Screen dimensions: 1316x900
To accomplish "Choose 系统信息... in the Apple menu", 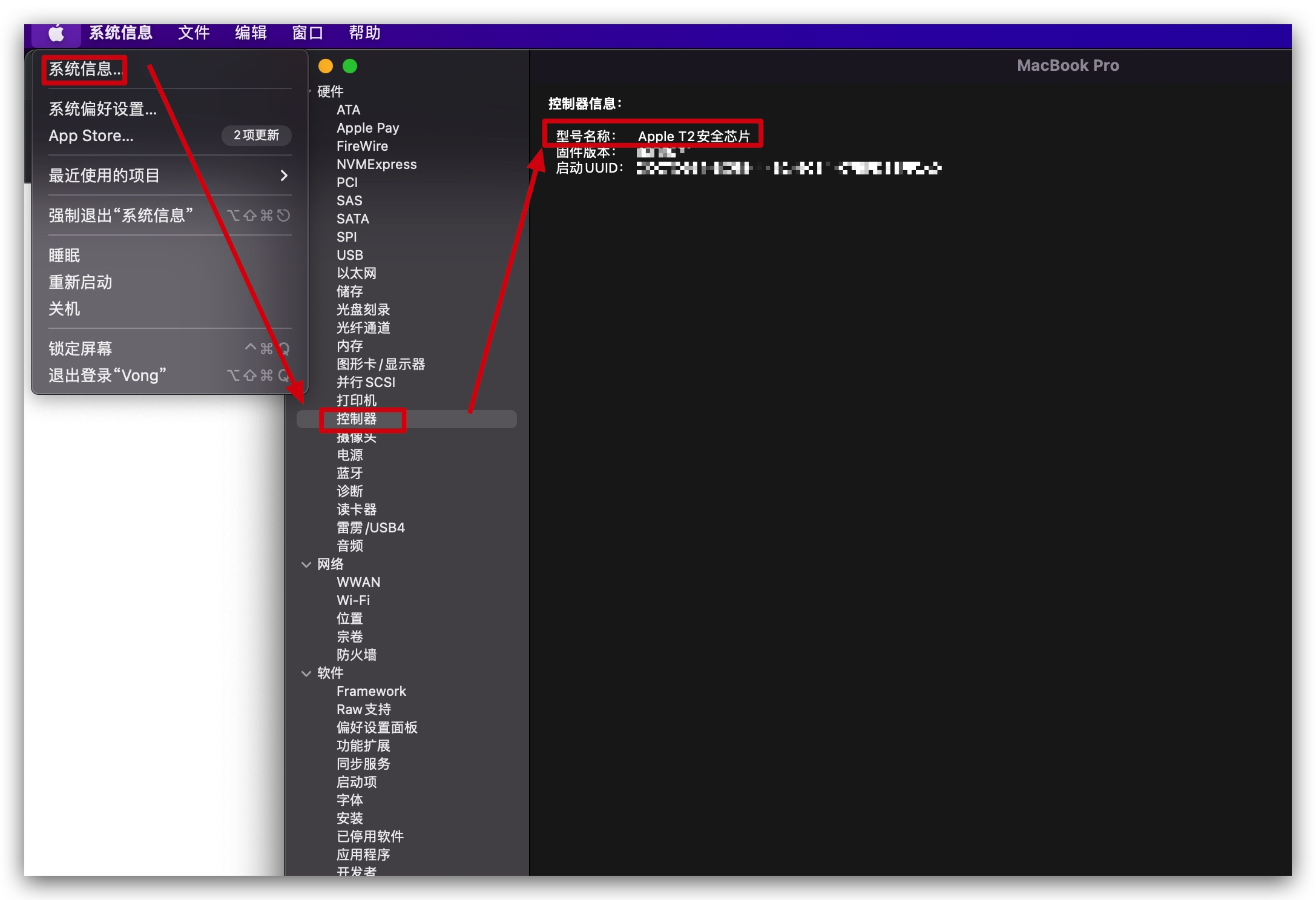I will 85,70.
